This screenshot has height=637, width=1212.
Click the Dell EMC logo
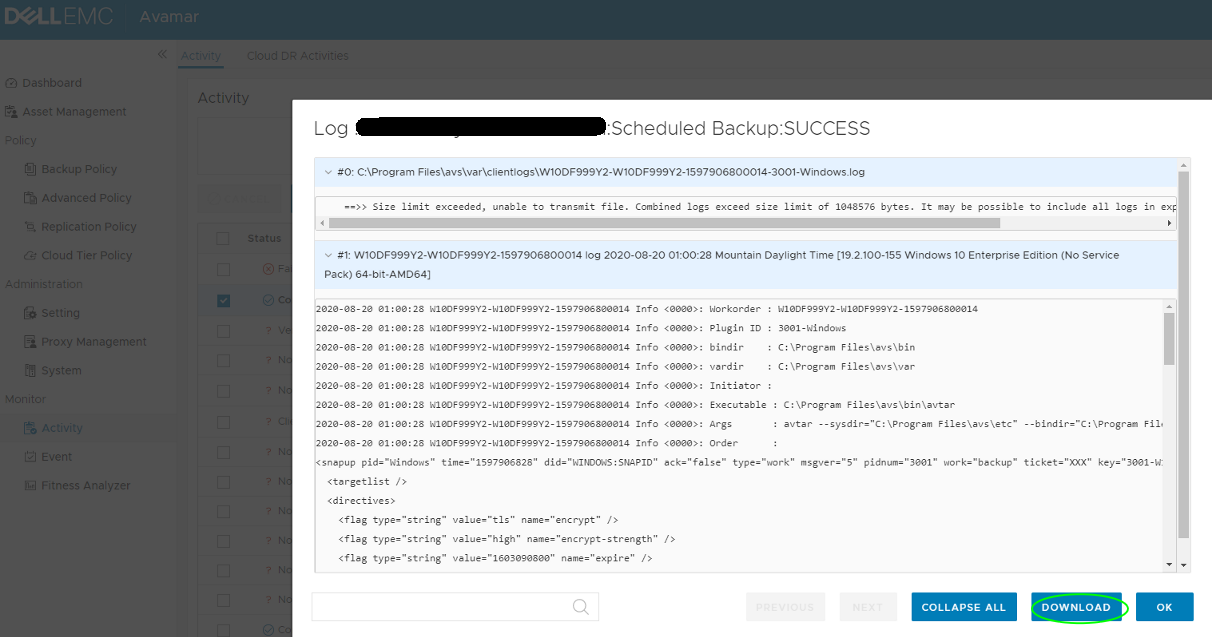57,17
